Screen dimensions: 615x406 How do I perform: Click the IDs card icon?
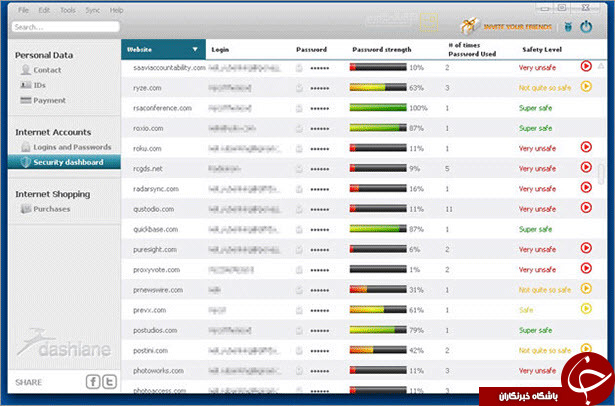25,85
